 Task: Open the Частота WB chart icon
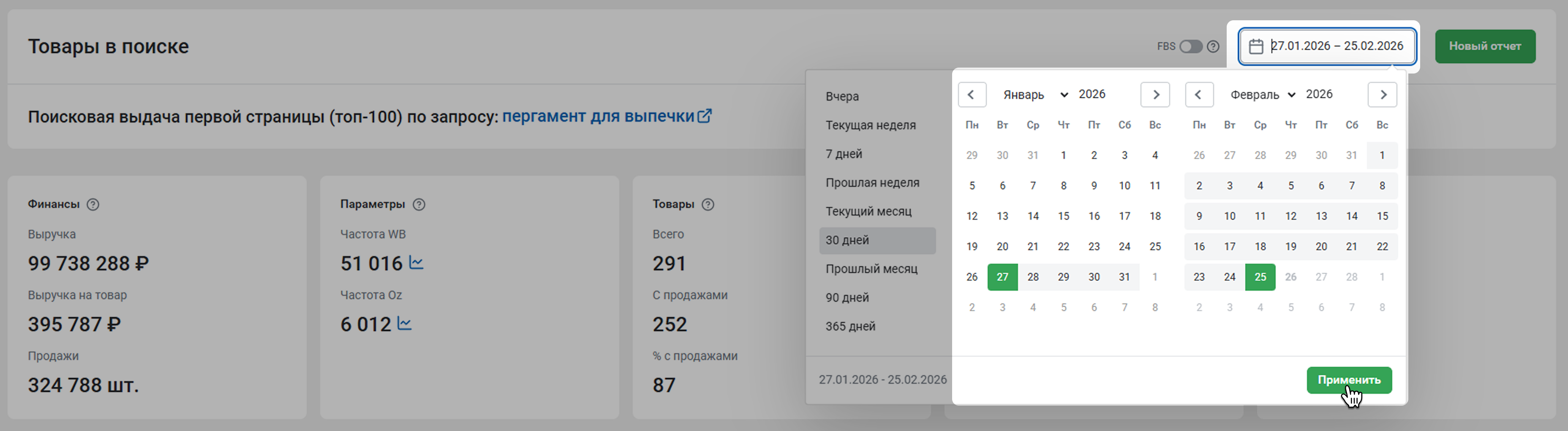click(x=416, y=263)
